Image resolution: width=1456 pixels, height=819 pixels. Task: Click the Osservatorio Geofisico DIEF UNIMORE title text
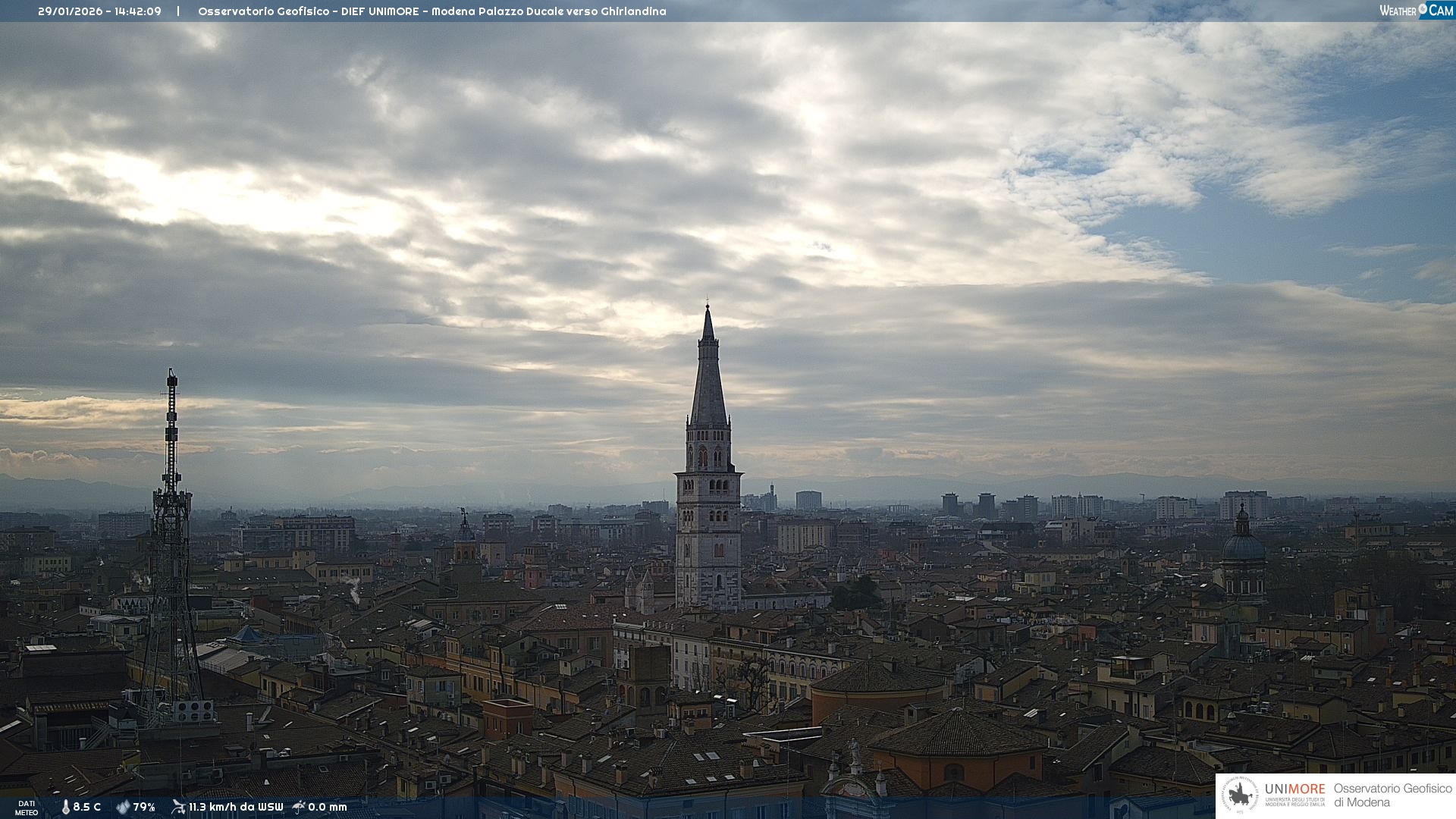431,11
